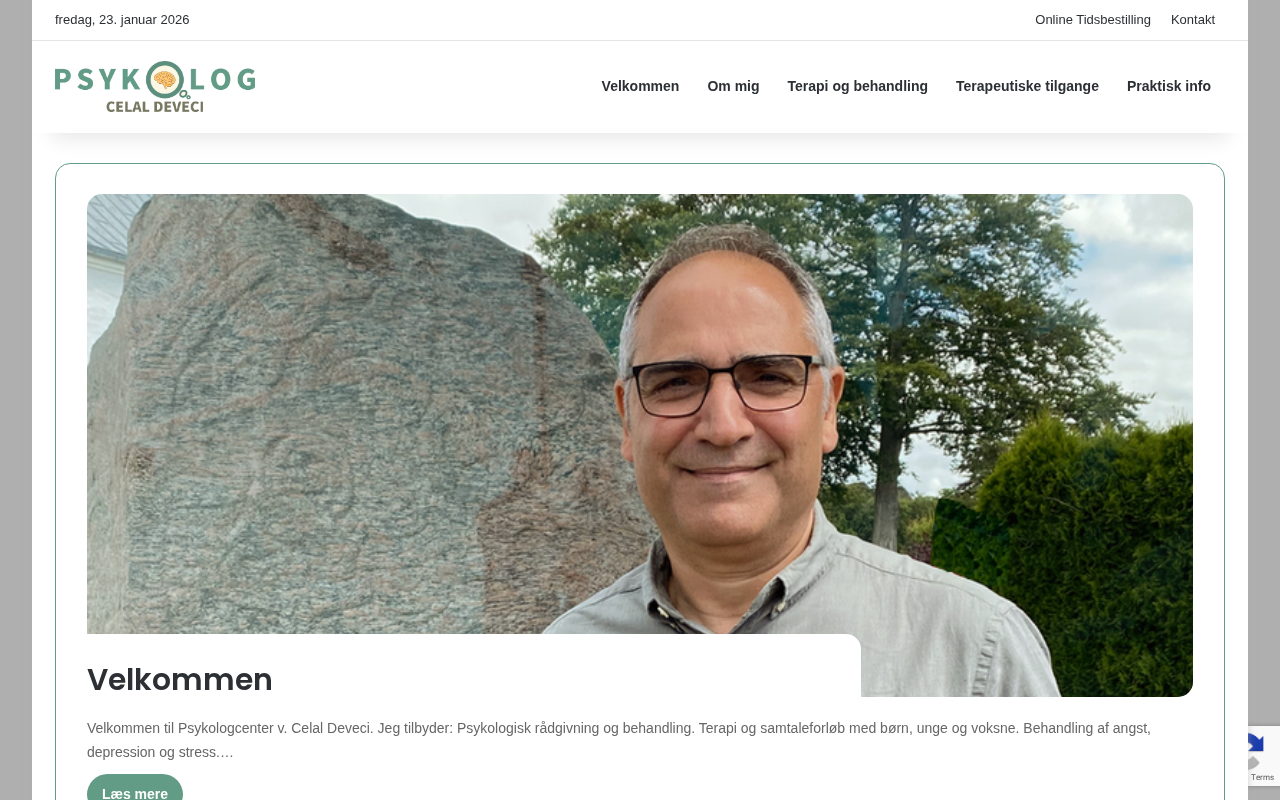
Task: Open the Online Tidsbestilling link
Action: click(x=1093, y=20)
